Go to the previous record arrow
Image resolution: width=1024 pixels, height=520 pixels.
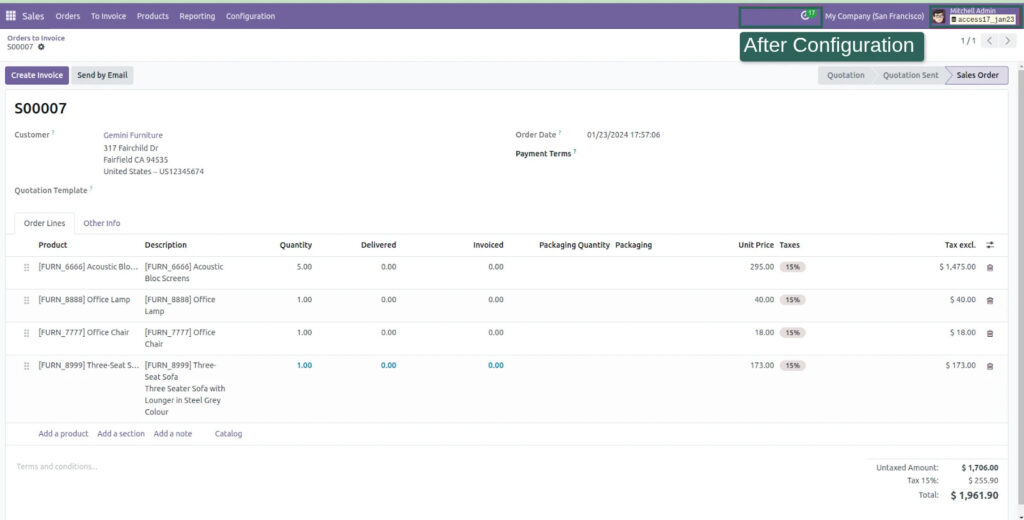click(989, 41)
